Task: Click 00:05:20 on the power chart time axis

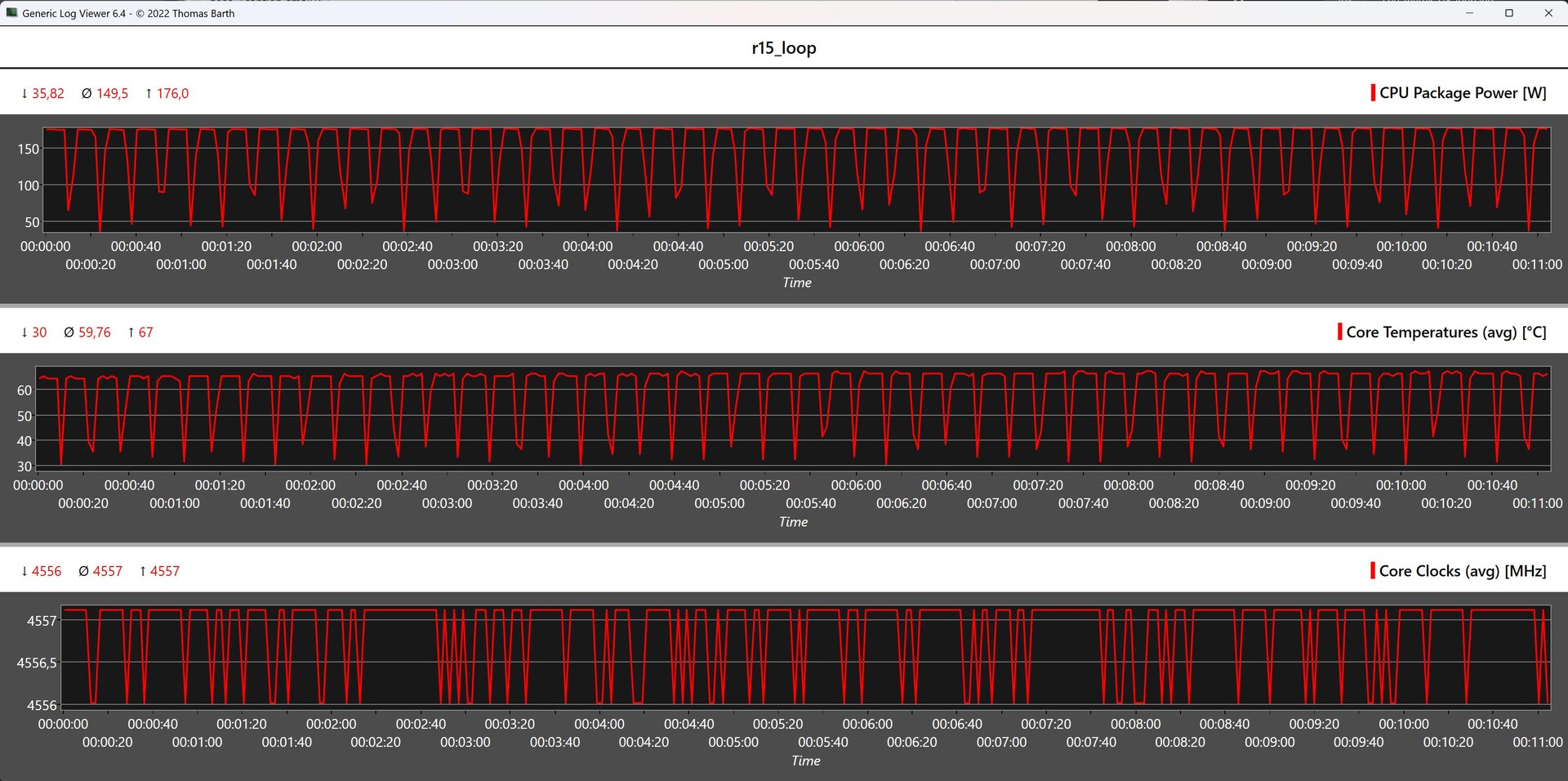Action: (x=768, y=246)
